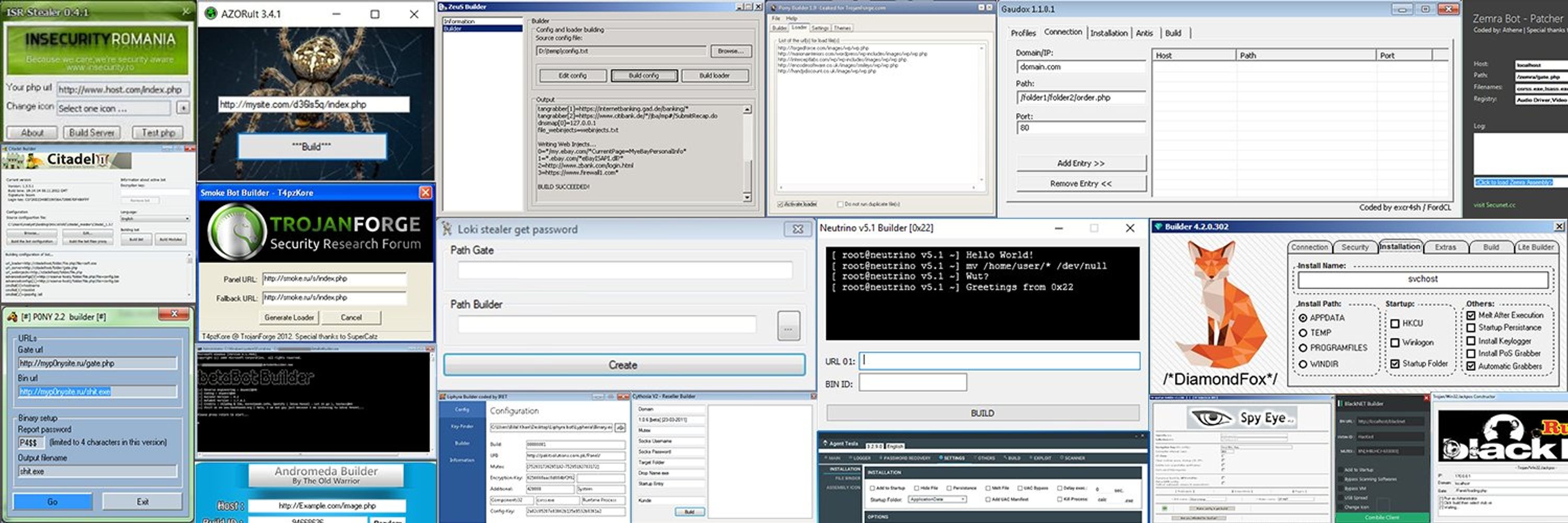Click the browse ellipsis button beside Path Builder
Screen dimensions: 1568x523
(x=788, y=326)
